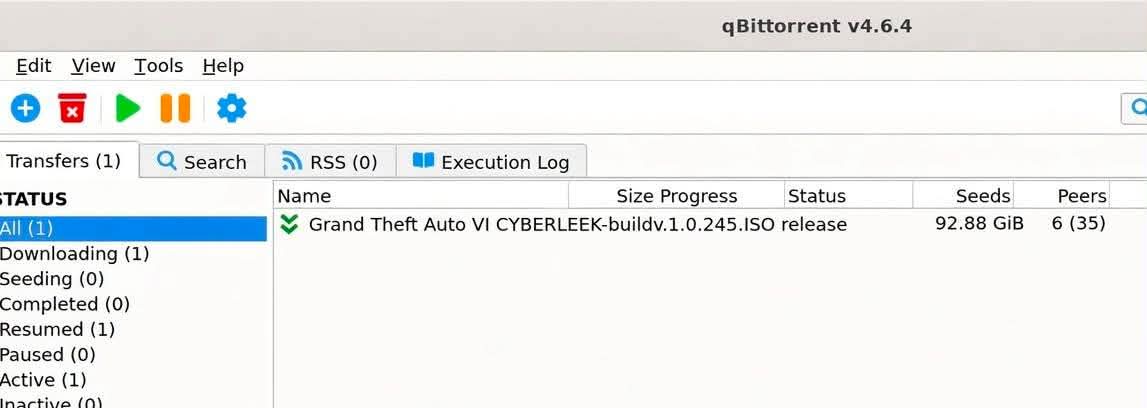This screenshot has height=408, width=1147.
Task: Open the Tools menu
Action: tap(159, 66)
